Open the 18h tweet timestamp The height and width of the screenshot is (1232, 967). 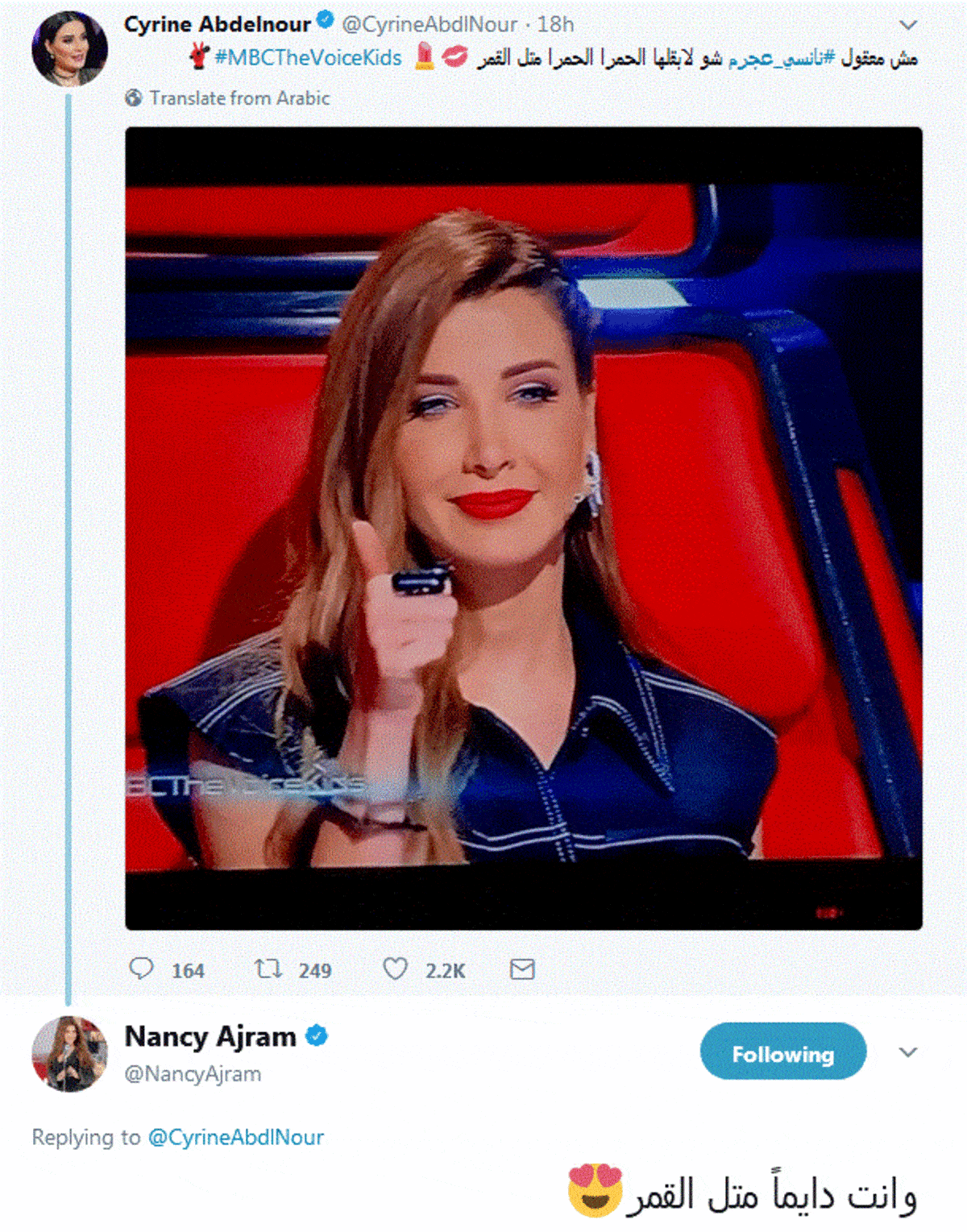click(x=556, y=25)
